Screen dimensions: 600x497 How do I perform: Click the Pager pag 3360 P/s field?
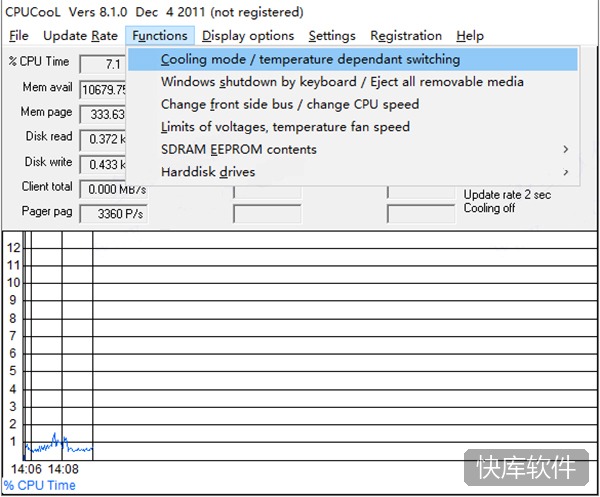coord(114,214)
